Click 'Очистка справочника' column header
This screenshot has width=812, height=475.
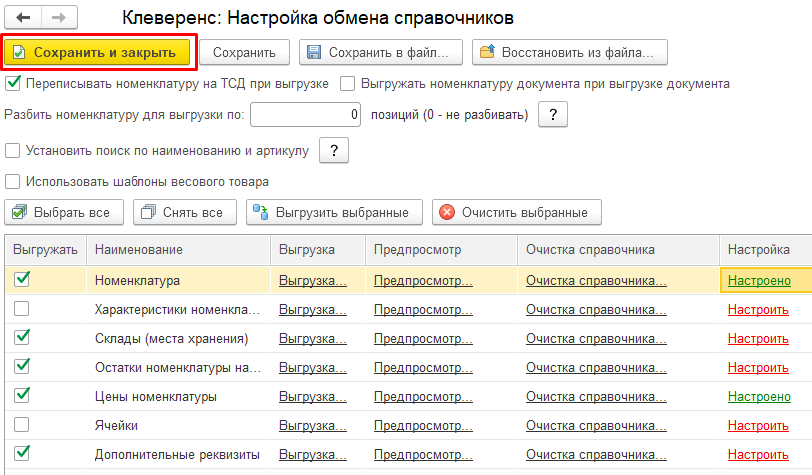click(618, 250)
